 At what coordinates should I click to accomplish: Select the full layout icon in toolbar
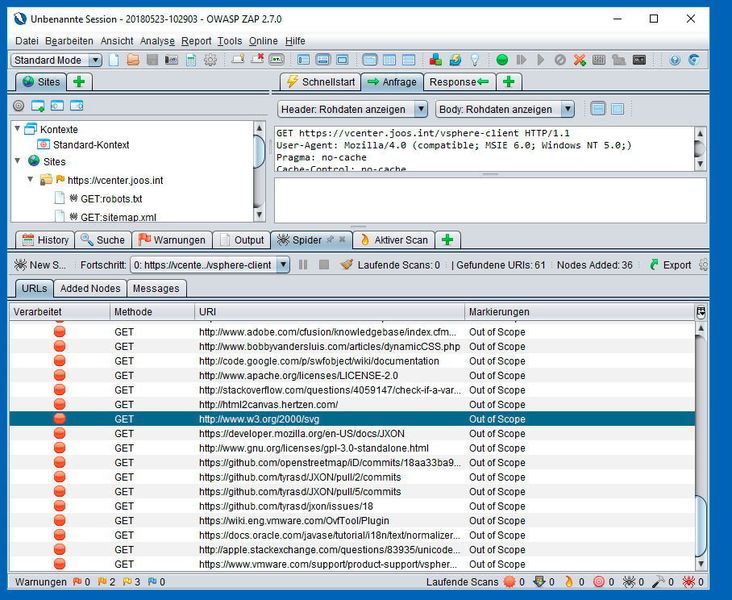click(x=343, y=60)
